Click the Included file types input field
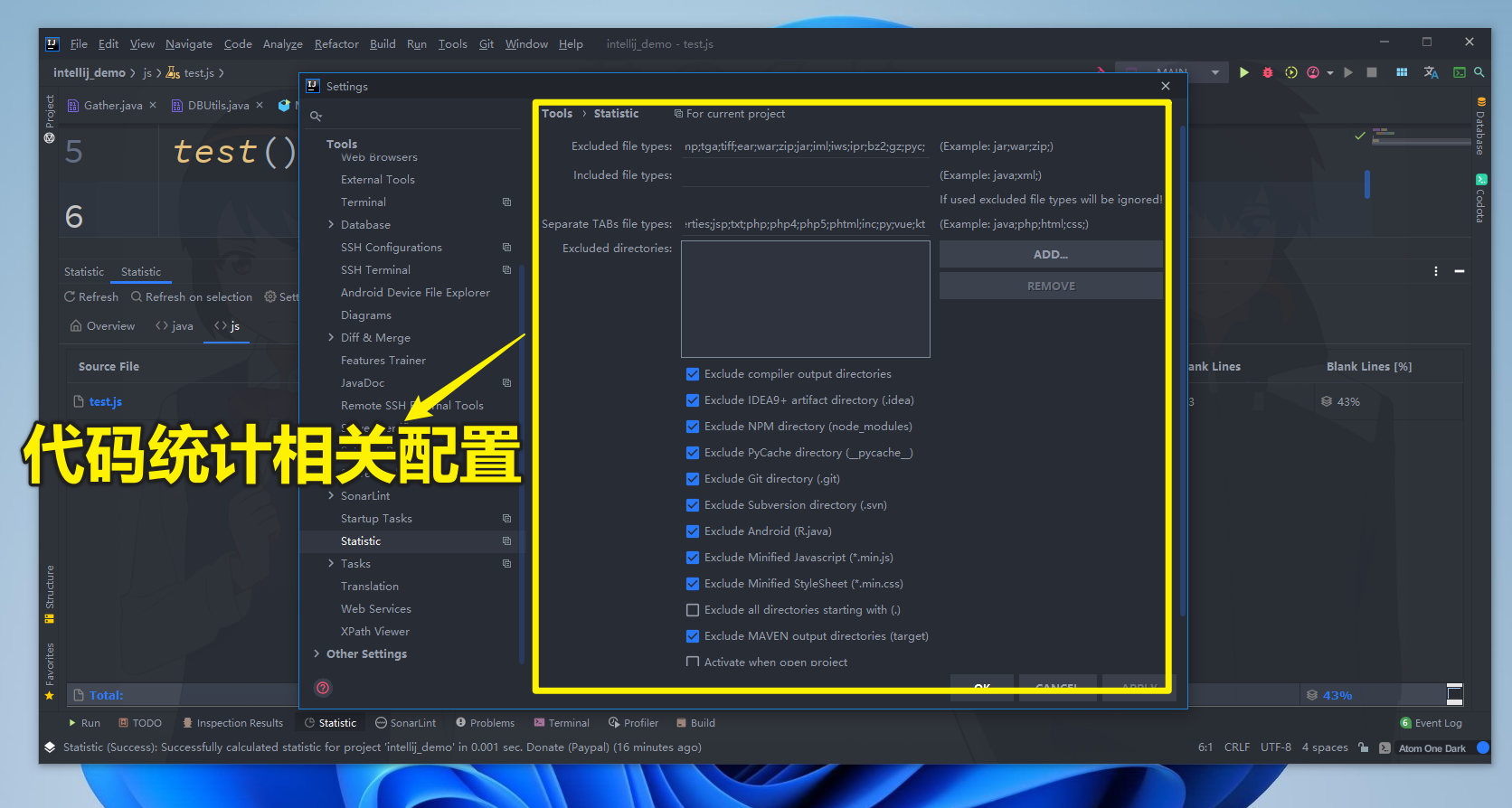The height and width of the screenshot is (808, 1512). pos(805,175)
